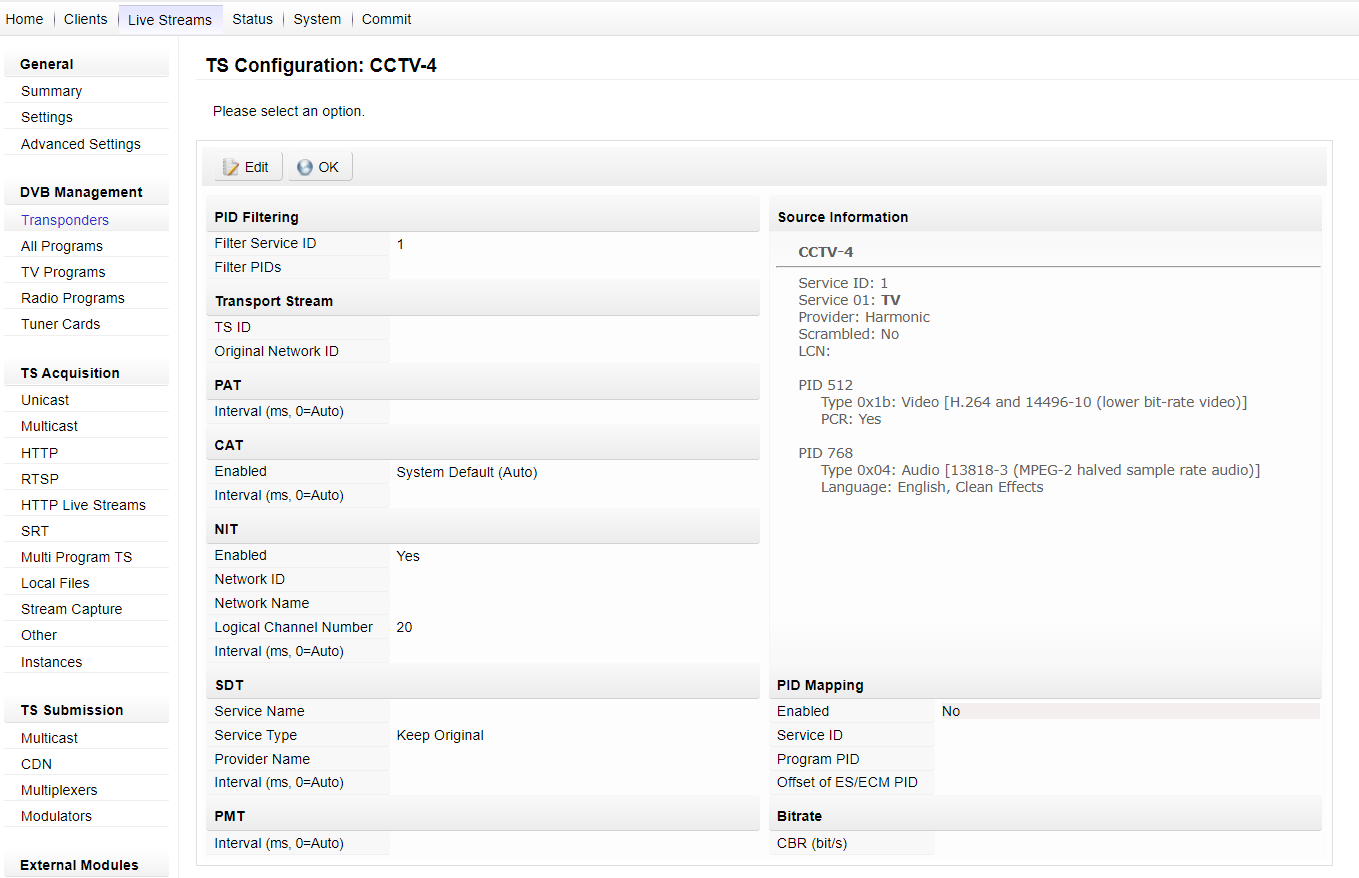1359x878 pixels.
Task: Open the Status menu
Action: tap(252, 19)
